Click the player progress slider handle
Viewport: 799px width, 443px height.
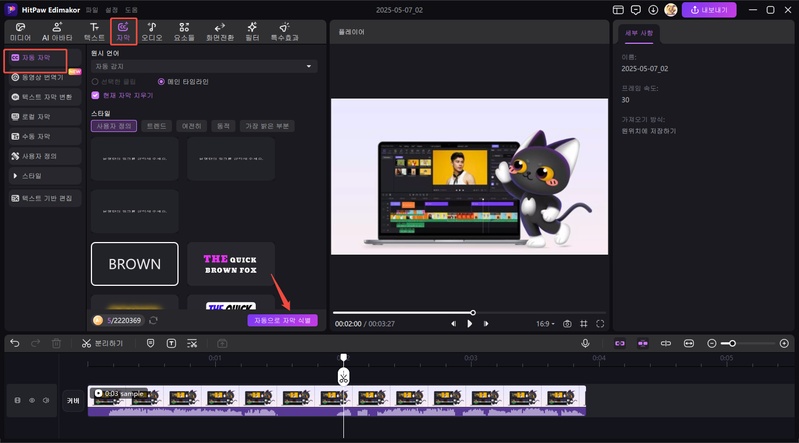click(473, 312)
